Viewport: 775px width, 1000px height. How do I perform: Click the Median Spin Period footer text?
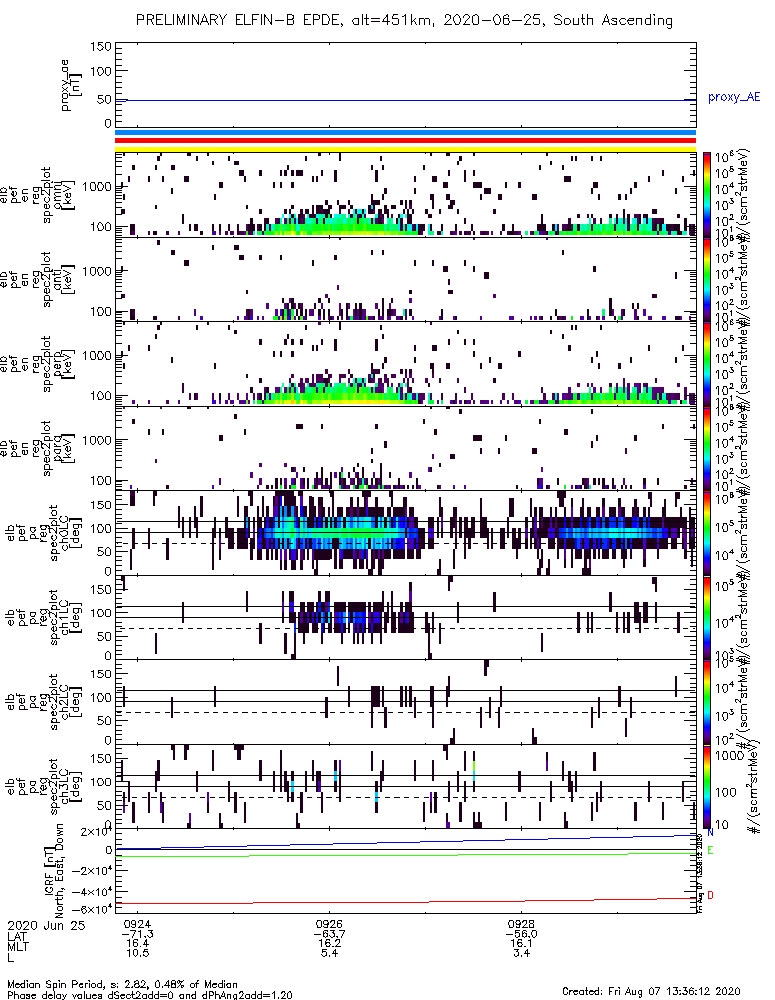click(x=122, y=984)
